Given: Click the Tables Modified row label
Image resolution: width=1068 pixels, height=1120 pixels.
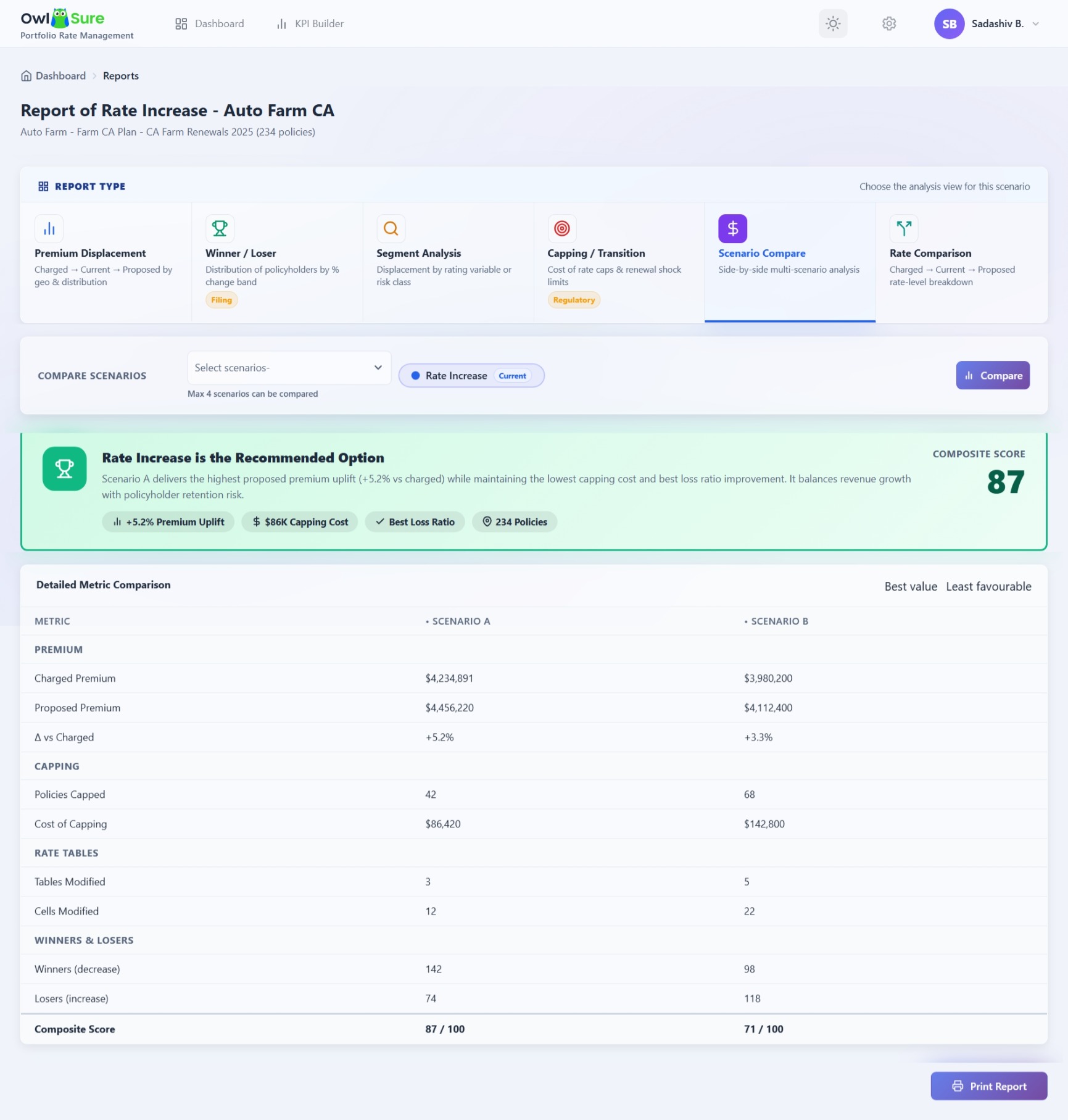Looking at the screenshot, I should pyautogui.click(x=70, y=882).
